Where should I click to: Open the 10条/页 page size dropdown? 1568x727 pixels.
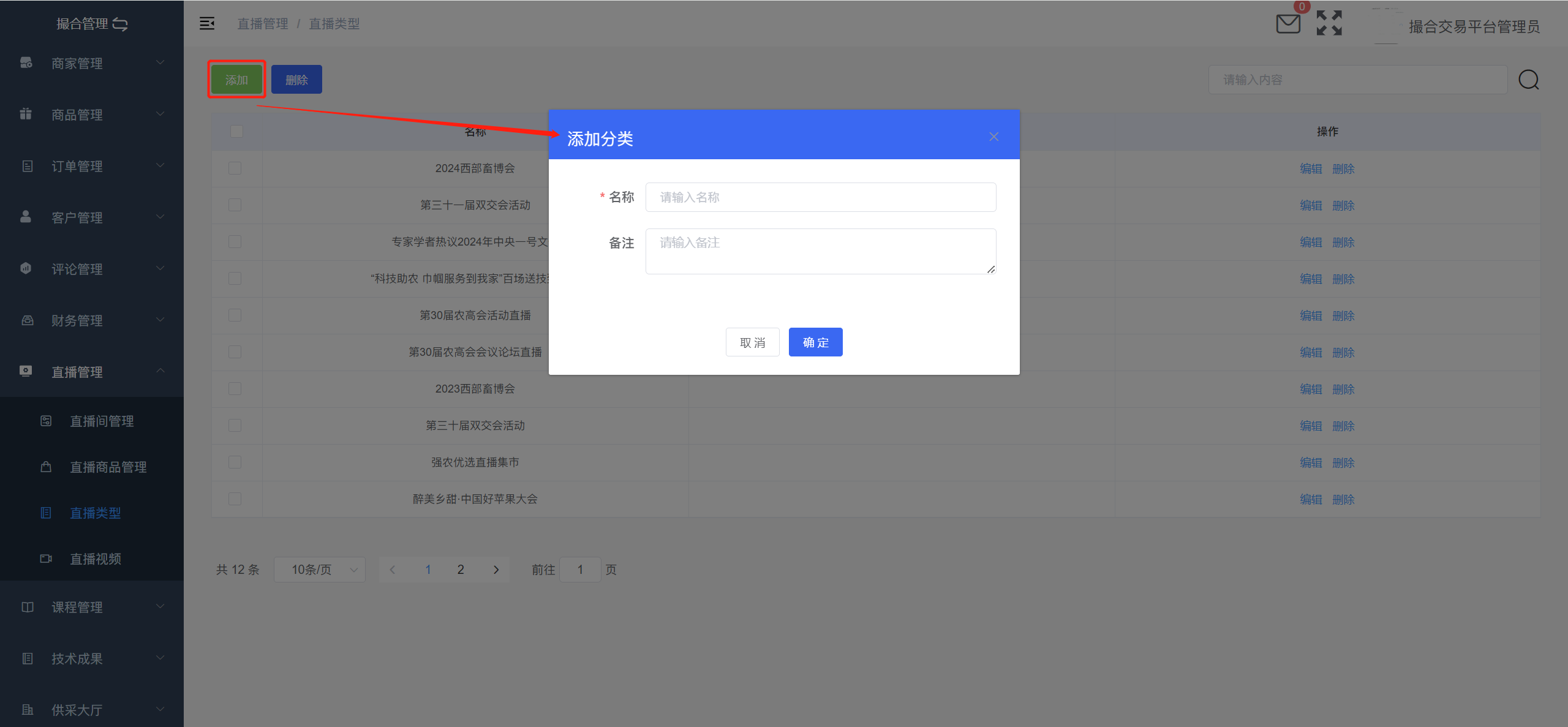coord(320,570)
